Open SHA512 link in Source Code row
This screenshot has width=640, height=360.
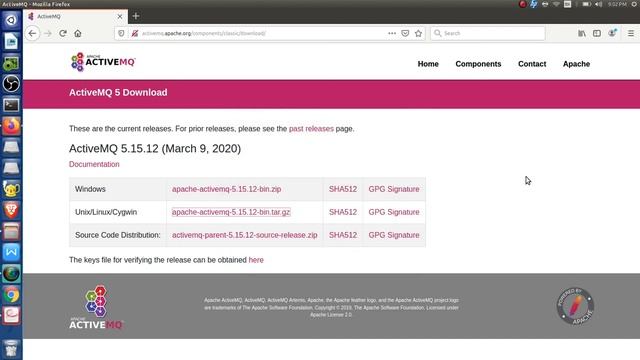pos(343,235)
